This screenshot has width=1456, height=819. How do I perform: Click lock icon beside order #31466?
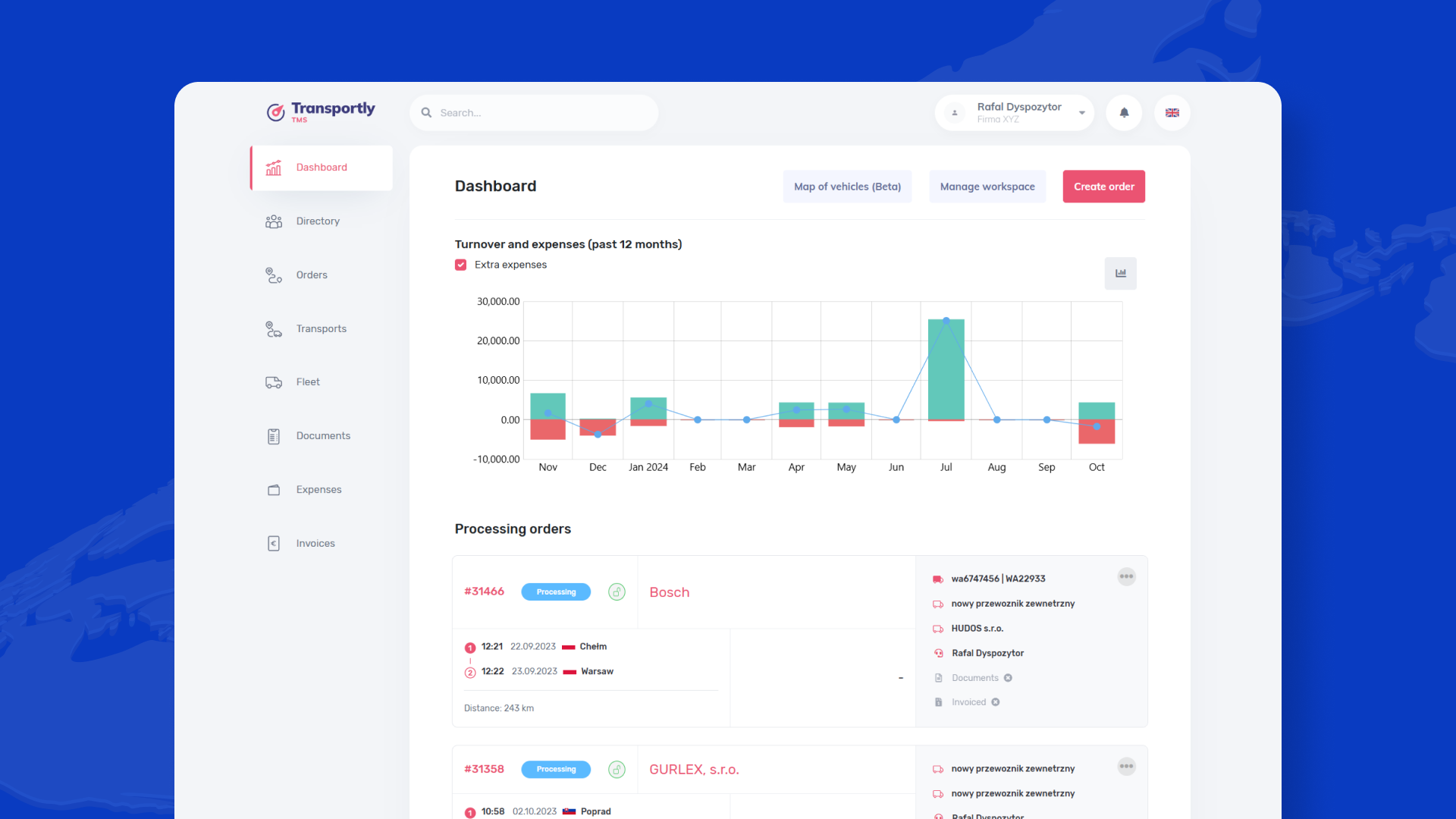click(x=617, y=592)
